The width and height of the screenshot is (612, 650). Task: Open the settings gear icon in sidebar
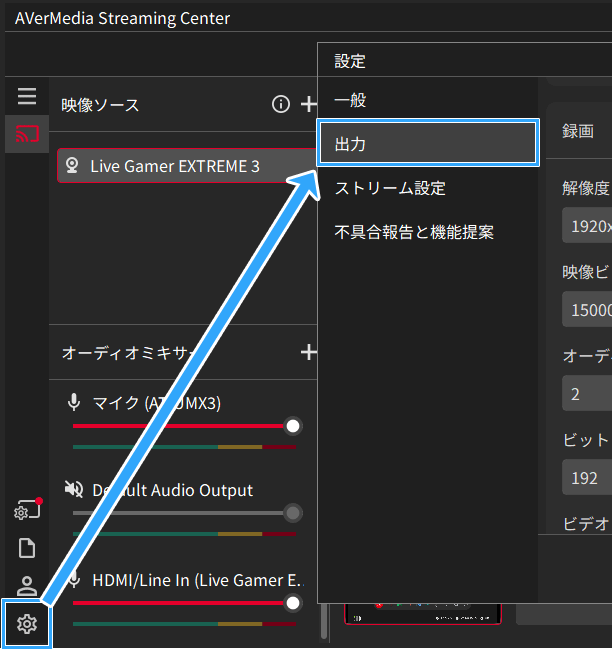(x=27, y=624)
